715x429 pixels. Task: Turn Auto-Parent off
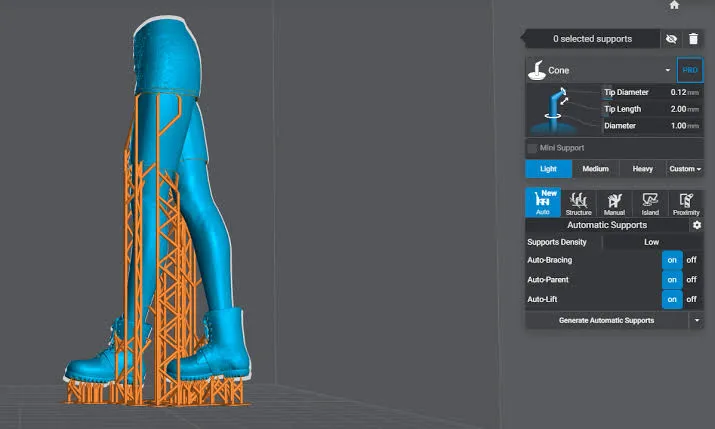691,279
